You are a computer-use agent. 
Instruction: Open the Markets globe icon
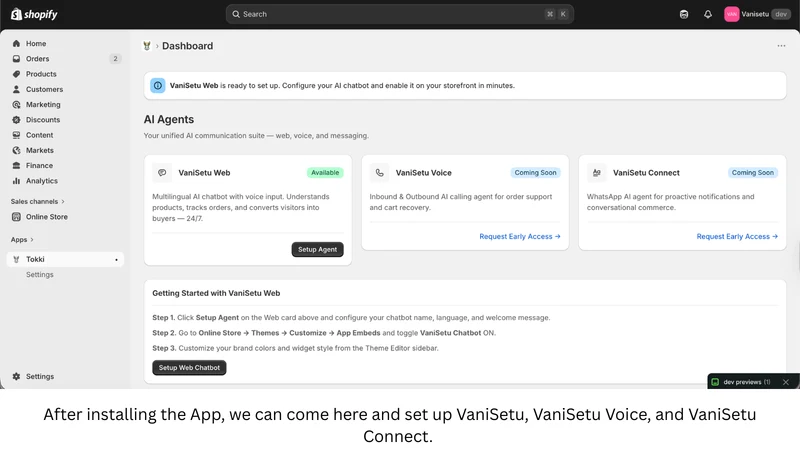click(16, 151)
